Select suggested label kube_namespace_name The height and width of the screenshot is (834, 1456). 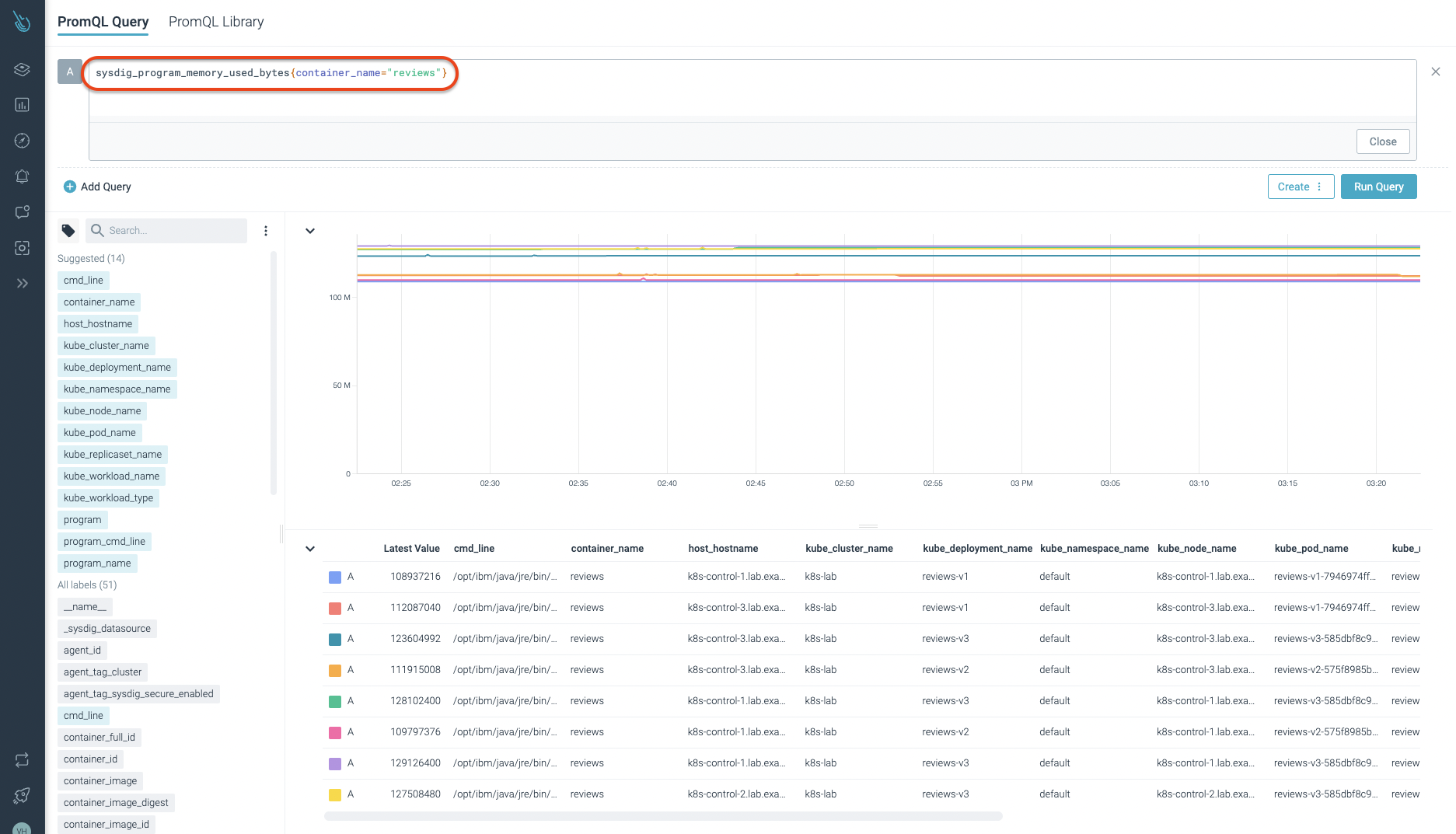[x=117, y=389]
